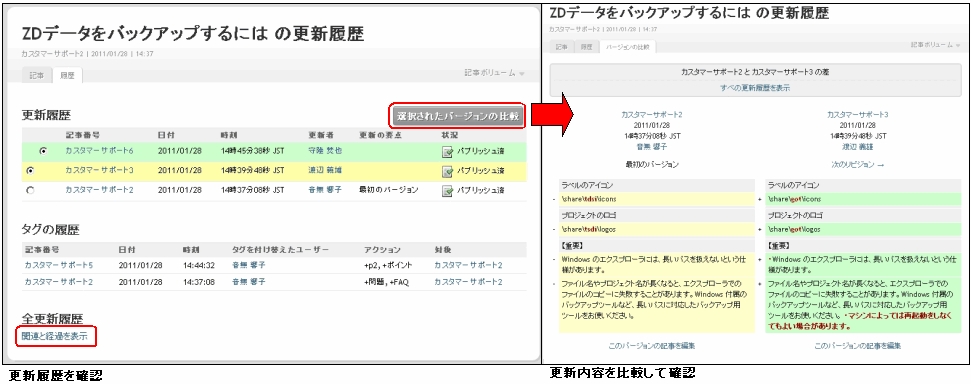971x384 pixels.
Task: Open カスタマーサポート2 article number in +FAQ row
Action: 59,282
